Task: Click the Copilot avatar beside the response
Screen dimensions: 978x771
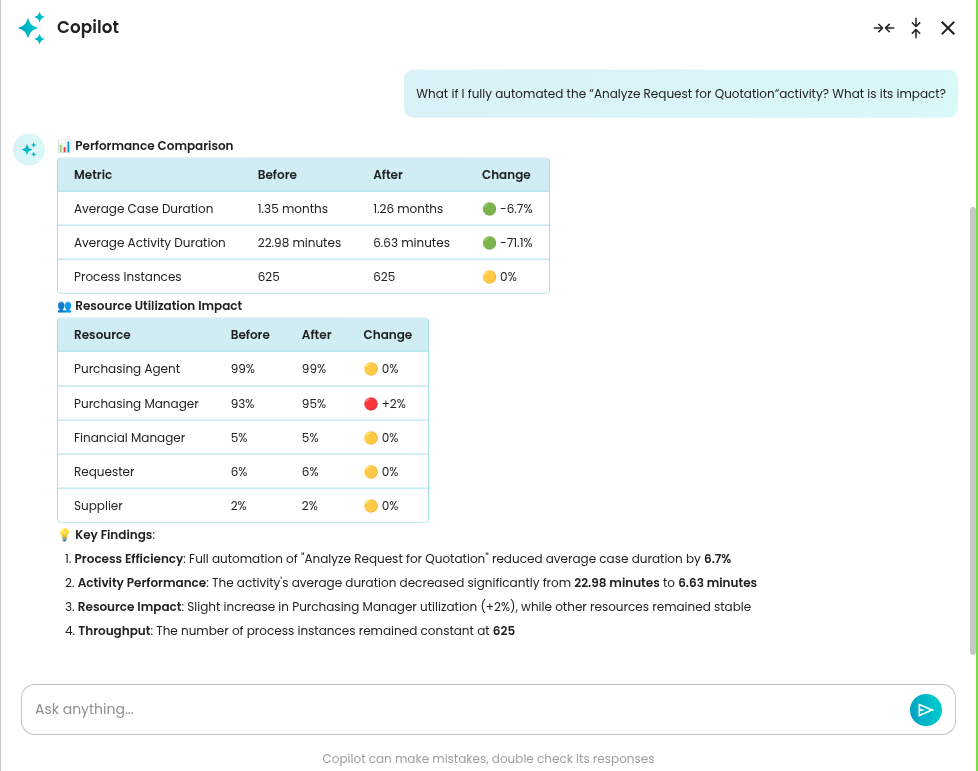Action: tap(29, 150)
